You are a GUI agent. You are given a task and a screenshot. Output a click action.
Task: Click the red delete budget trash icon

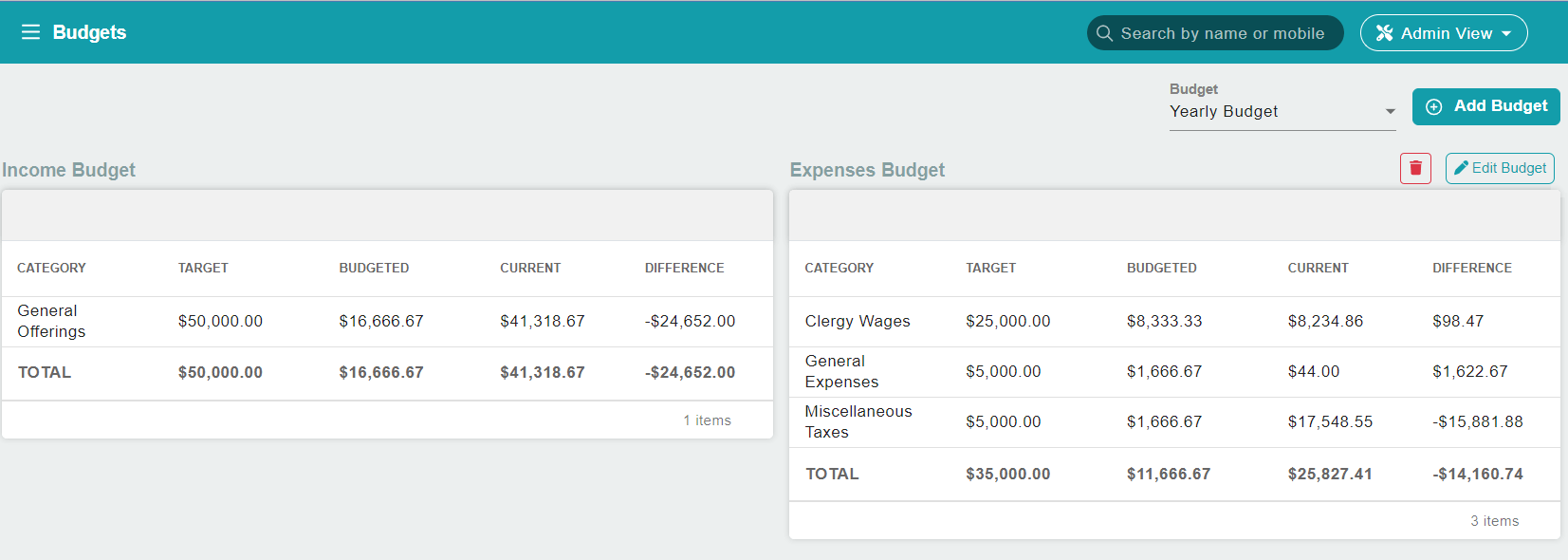click(x=1415, y=168)
